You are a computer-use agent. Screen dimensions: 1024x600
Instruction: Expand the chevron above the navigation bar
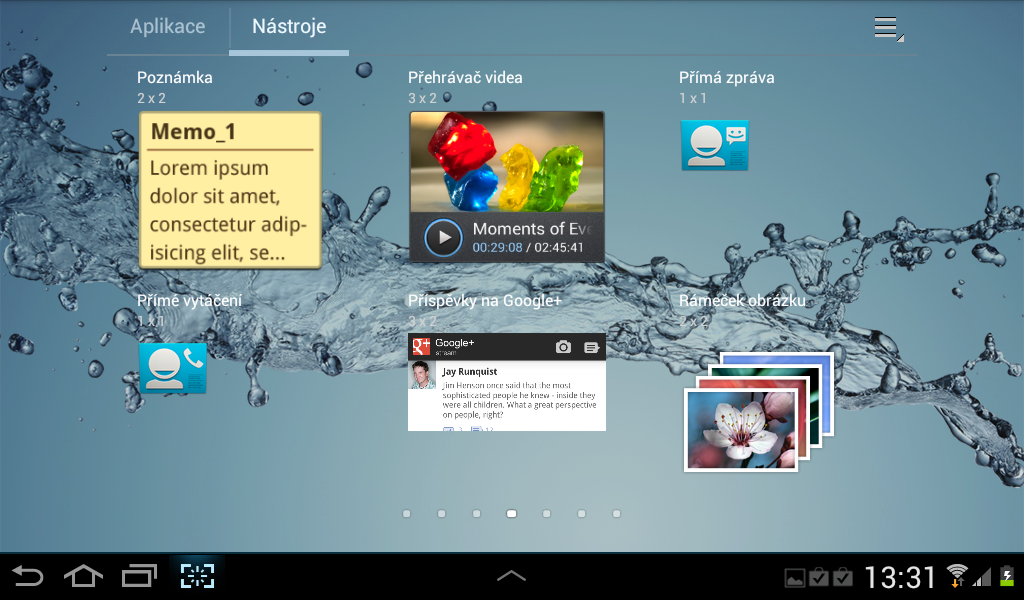(511, 576)
